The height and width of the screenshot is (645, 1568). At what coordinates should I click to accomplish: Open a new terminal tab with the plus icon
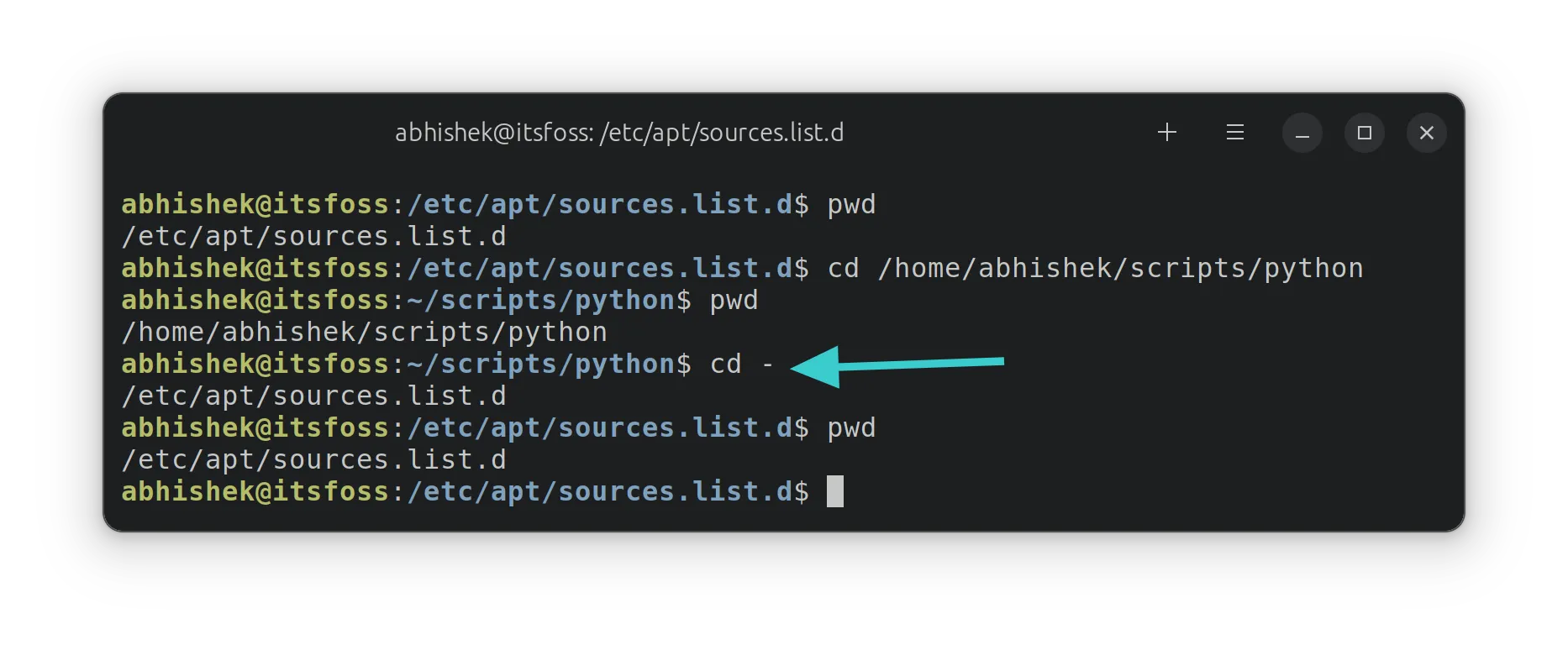1166,132
